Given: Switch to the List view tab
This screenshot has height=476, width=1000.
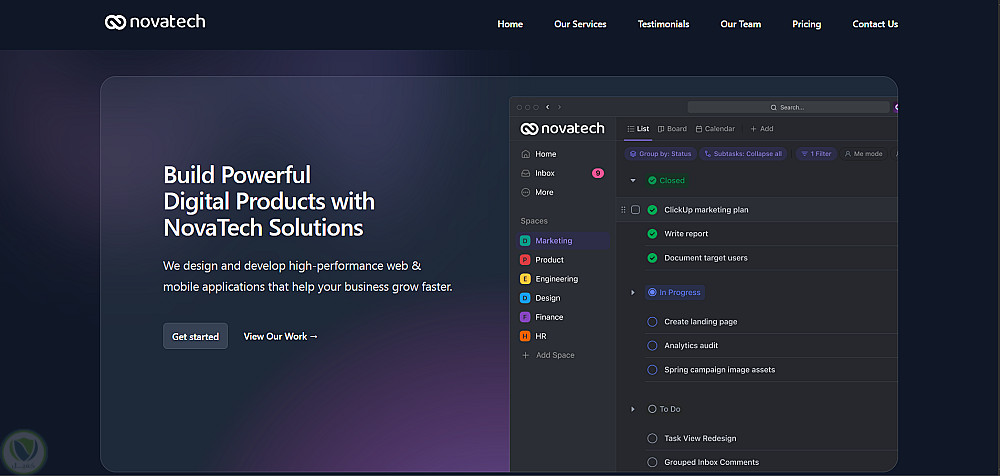Looking at the screenshot, I should tap(638, 129).
